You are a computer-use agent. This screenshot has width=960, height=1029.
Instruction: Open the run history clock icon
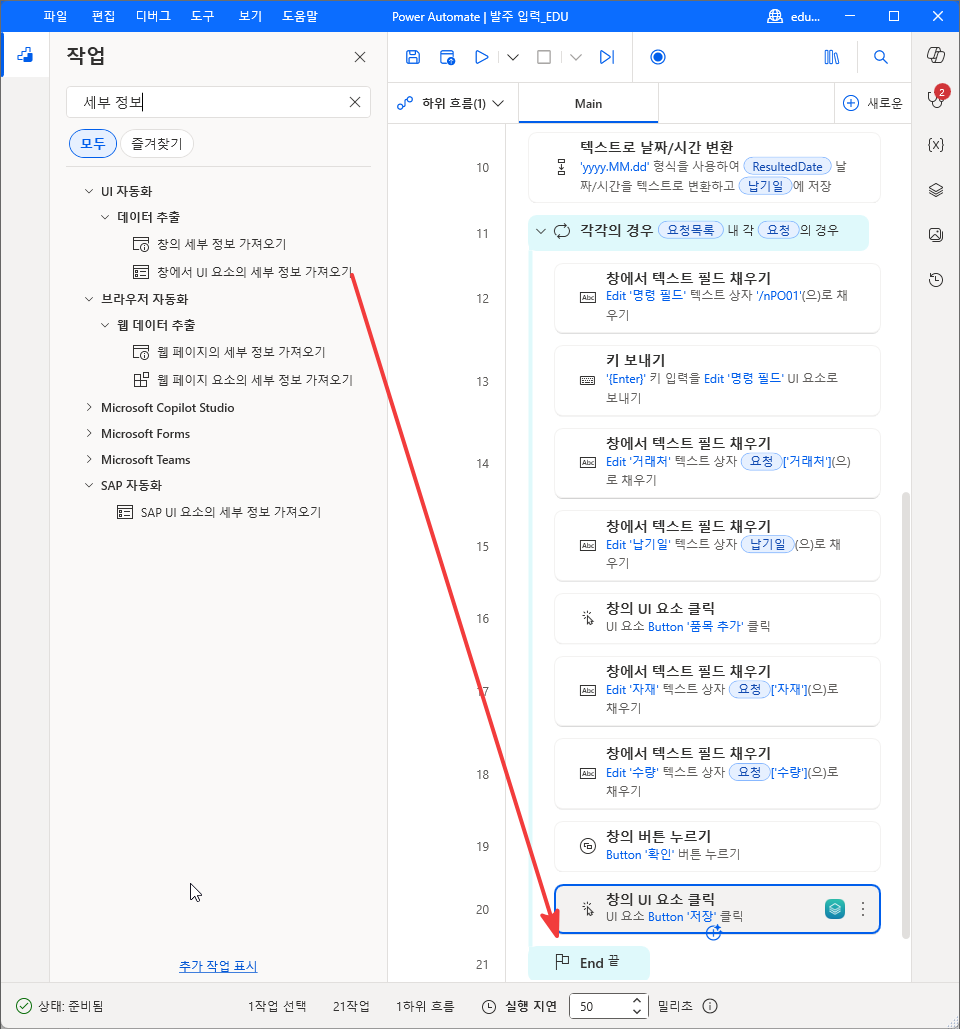click(936, 280)
